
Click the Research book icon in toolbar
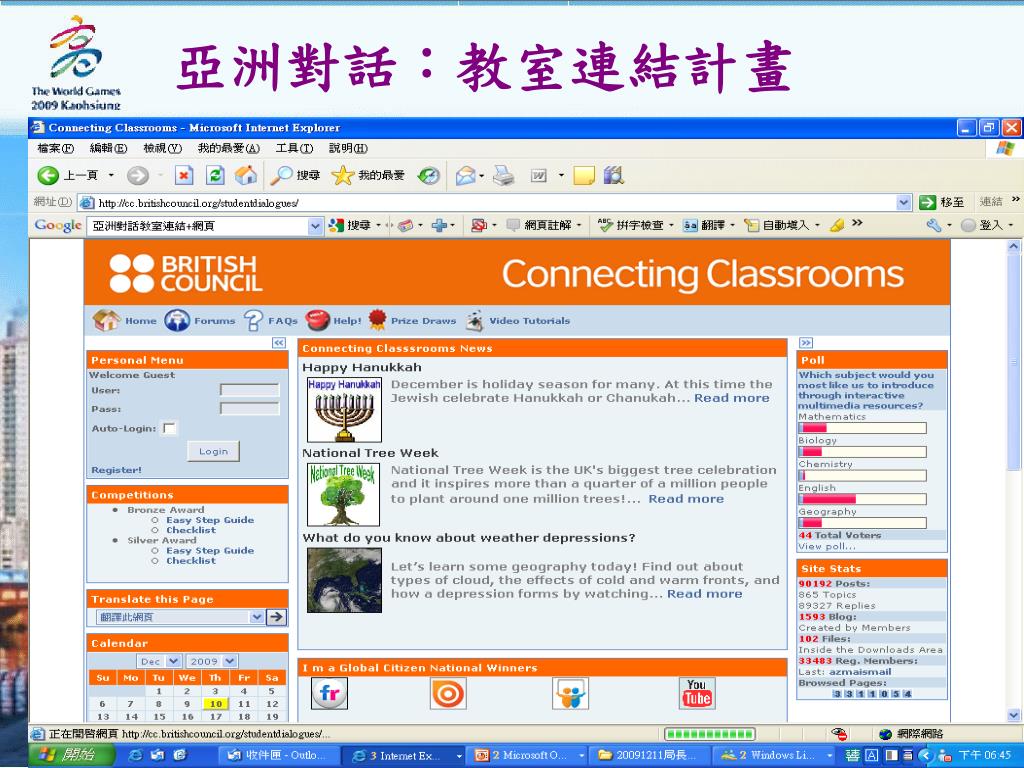[613, 175]
